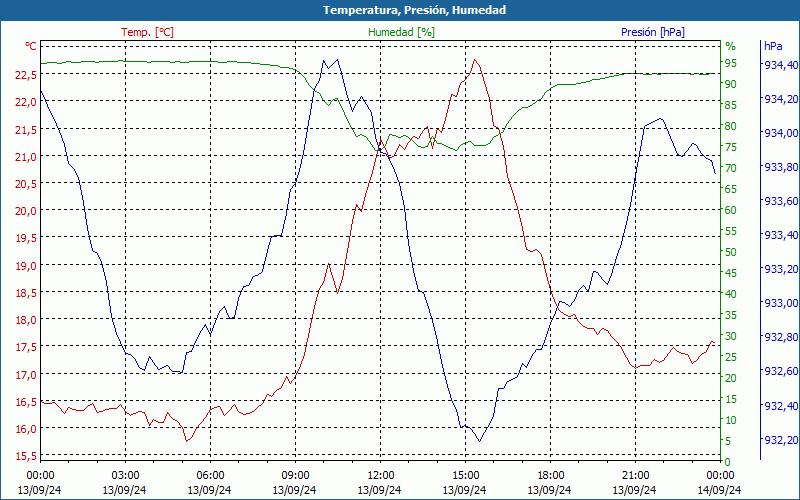Image resolution: width=800 pixels, height=500 pixels.
Task: Click the 15:00 time axis label
Action: (465, 476)
